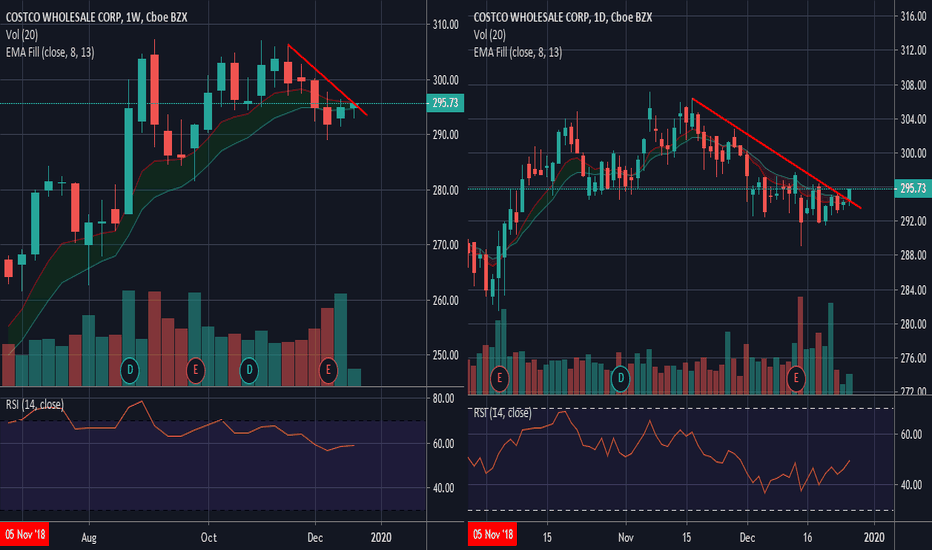Click Vol (20) indicator label on weekly chart
The height and width of the screenshot is (550, 932).
(x=22, y=35)
